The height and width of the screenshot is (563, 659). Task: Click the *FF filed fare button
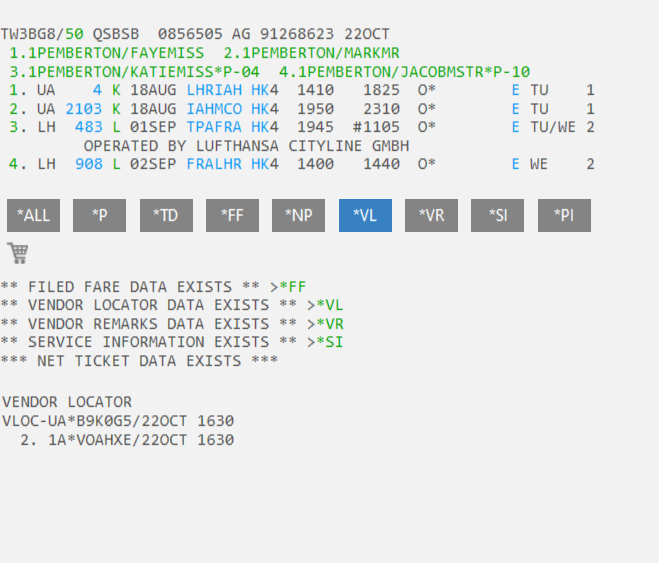[232, 216]
